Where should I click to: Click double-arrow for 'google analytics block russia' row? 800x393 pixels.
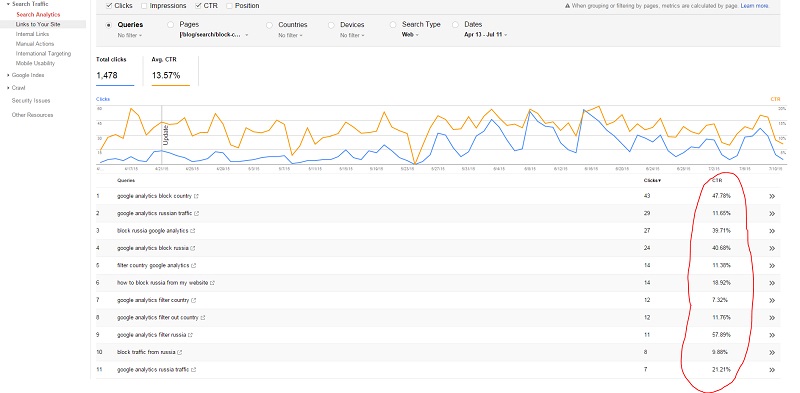click(772, 248)
